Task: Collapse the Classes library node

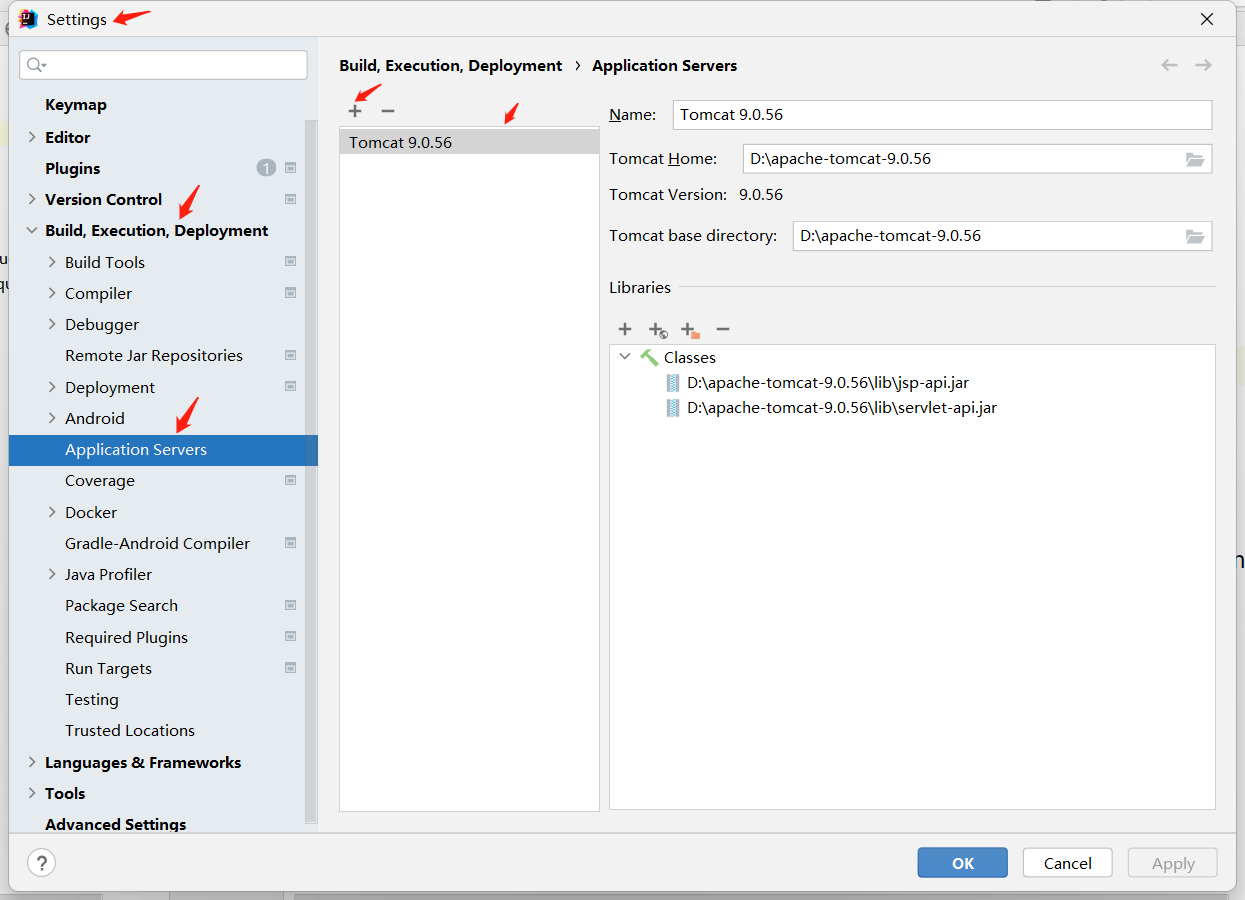Action: tap(625, 357)
